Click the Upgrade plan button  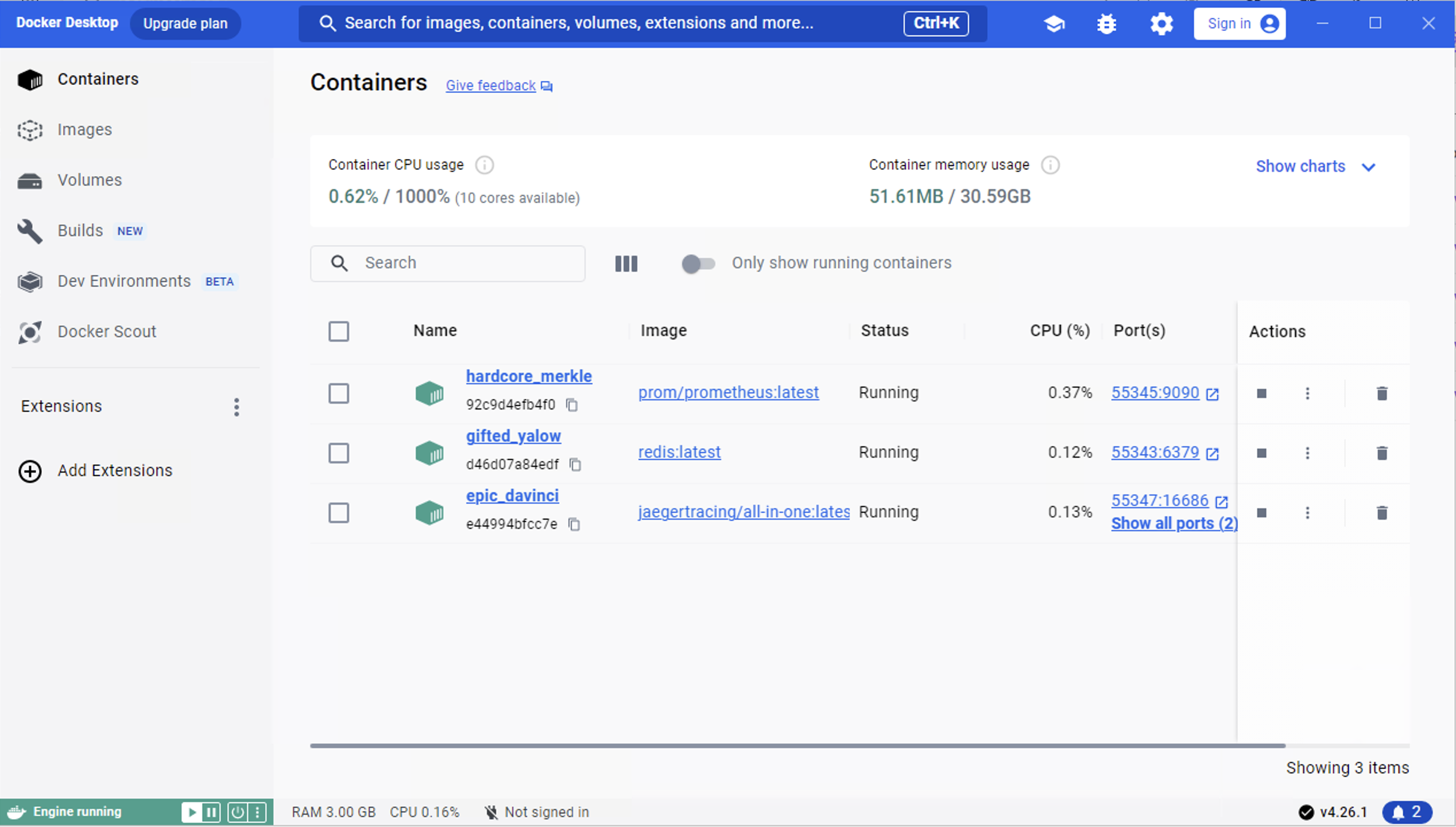(185, 24)
